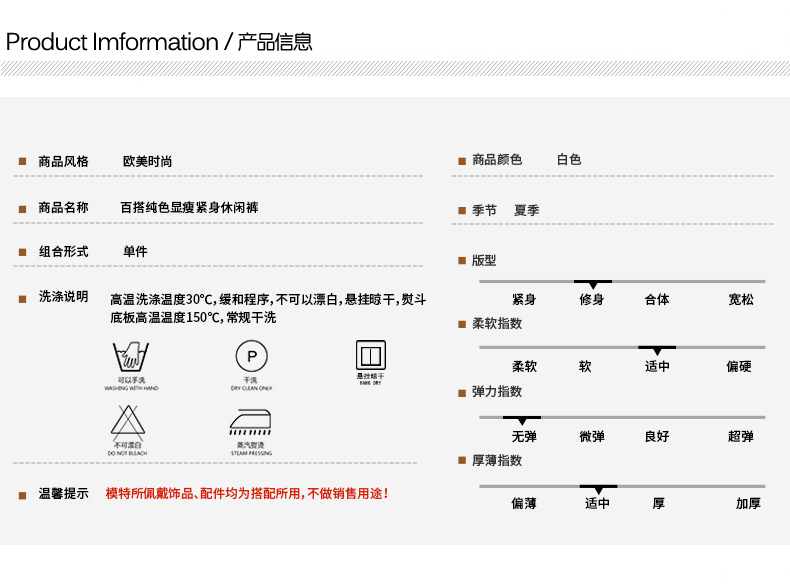Click the hang dry square icon
Viewport: 790px width, 584px height.
[x=371, y=355]
